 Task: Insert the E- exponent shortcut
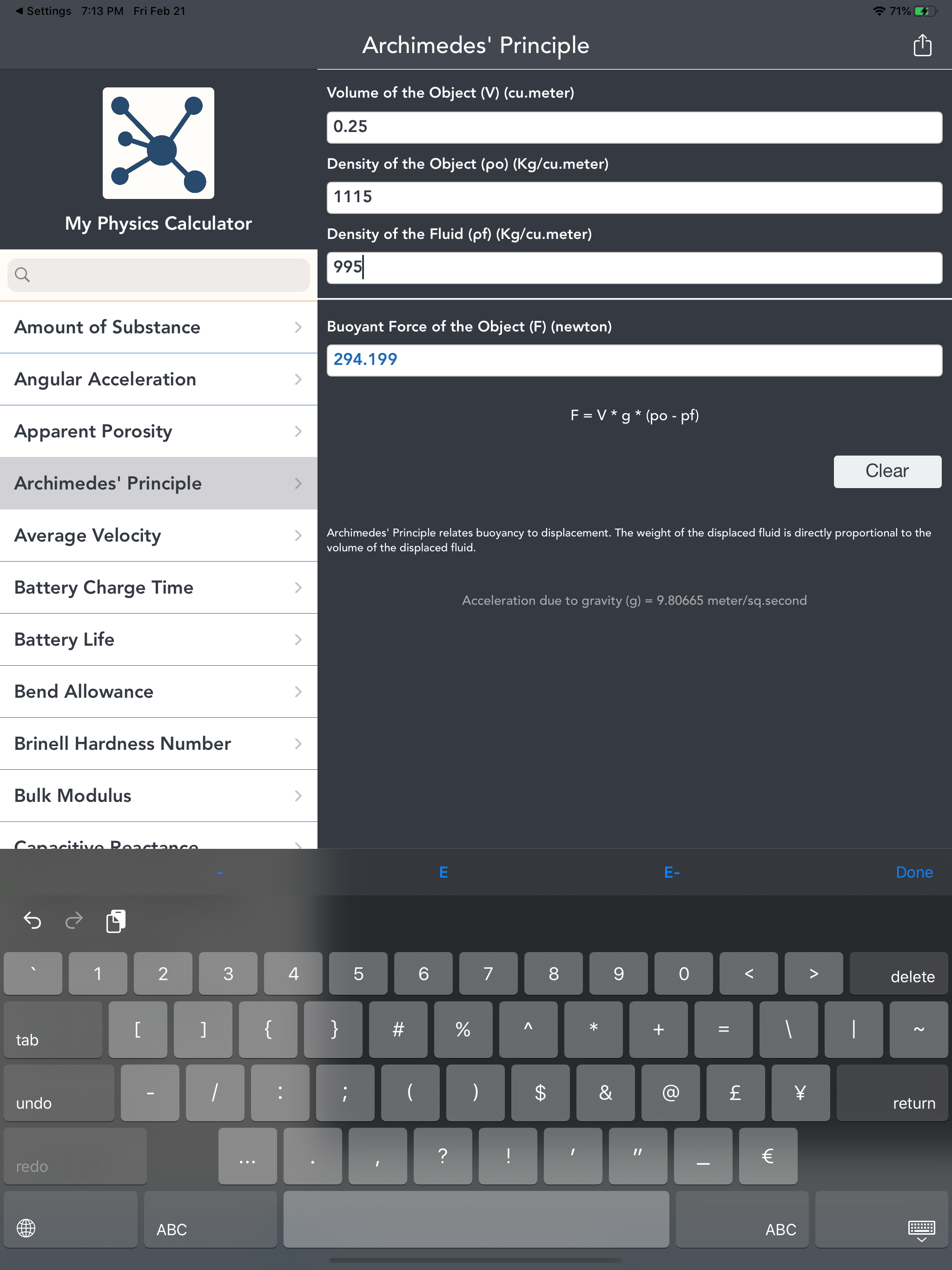click(x=671, y=872)
